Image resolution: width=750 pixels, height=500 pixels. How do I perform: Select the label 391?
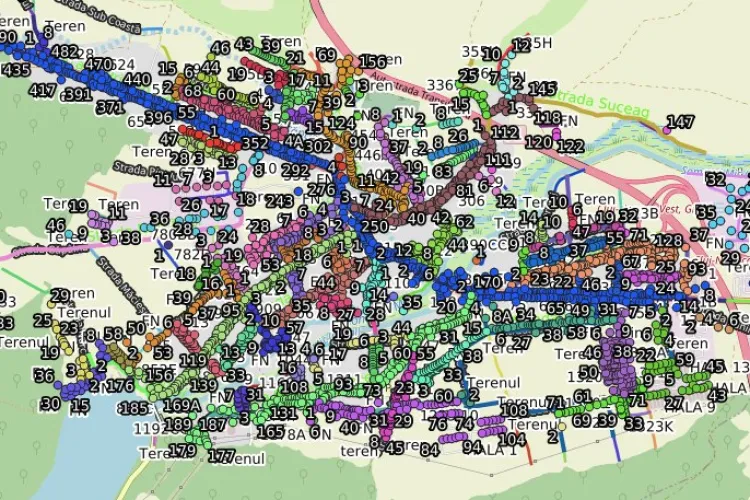(78, 94)
